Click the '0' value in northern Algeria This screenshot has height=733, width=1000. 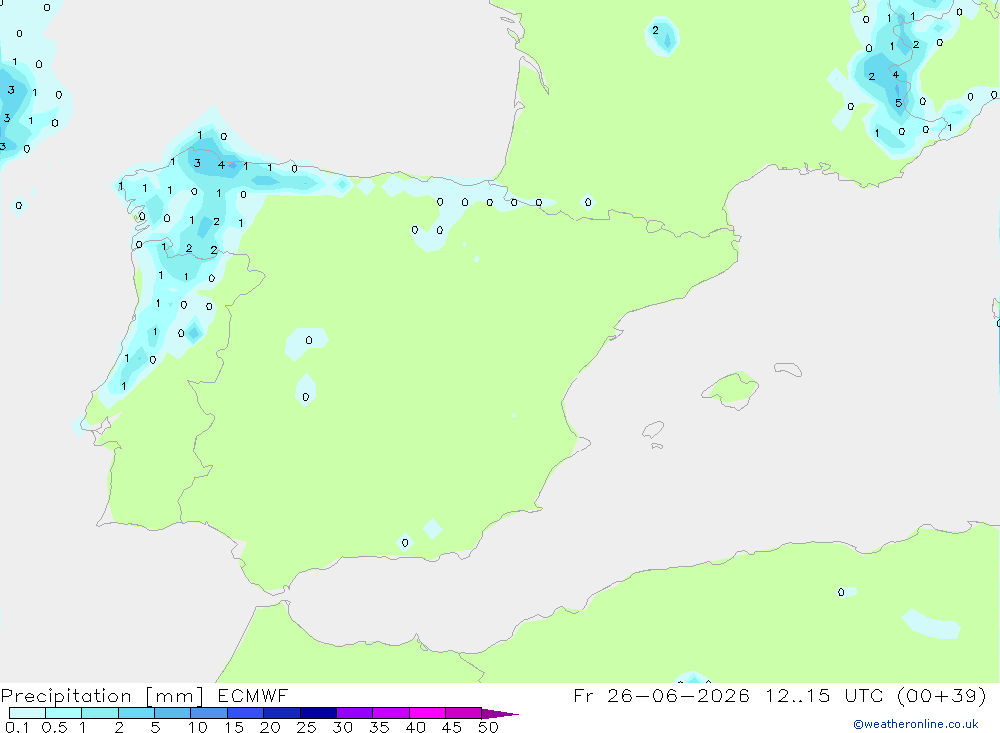[x=841, y=592]
